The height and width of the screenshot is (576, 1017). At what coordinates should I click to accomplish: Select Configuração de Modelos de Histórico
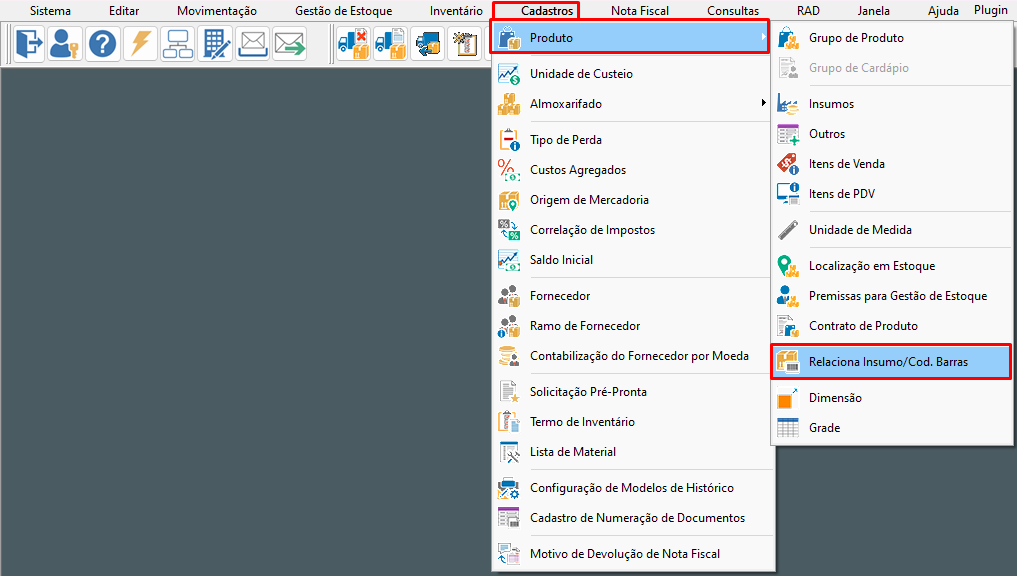(632, 488)
